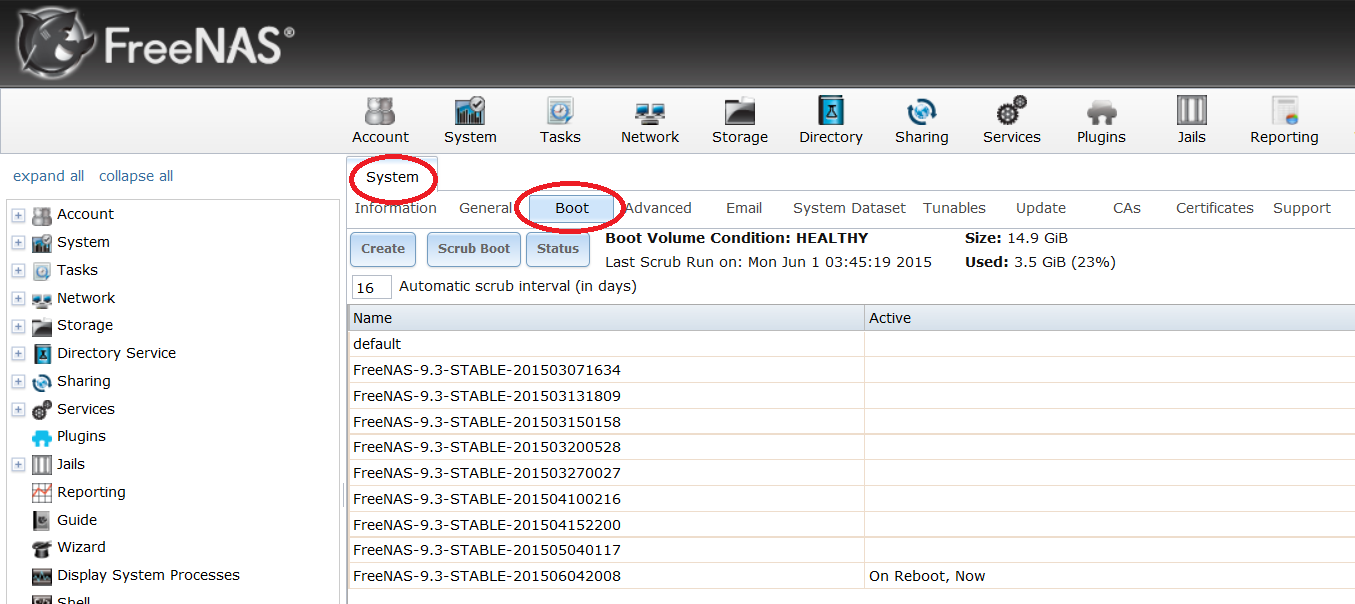Click the Plugins toolbar icon
The height and width of the screenshot is (604, 1355).
[x=1101, y=121]
